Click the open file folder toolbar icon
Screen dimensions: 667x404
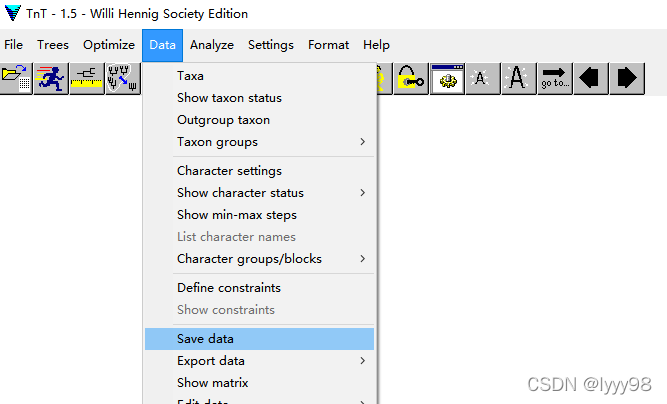[16, 78]
